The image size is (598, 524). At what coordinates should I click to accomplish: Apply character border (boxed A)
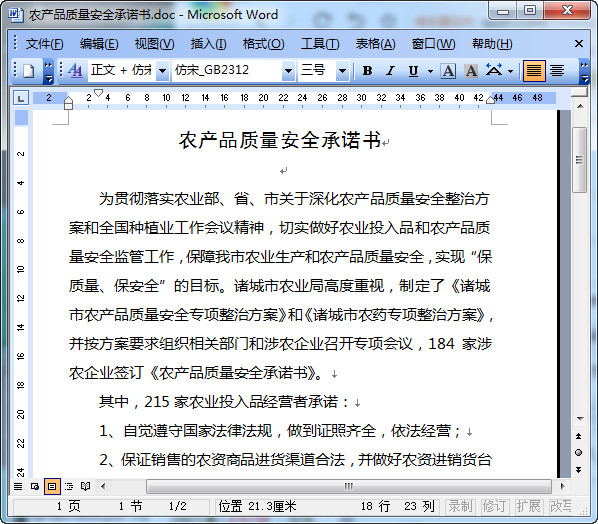448,71
